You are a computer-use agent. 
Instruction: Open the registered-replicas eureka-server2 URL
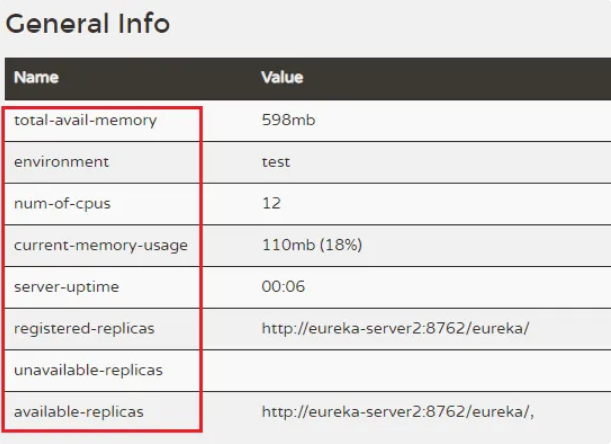pos(396,328)
